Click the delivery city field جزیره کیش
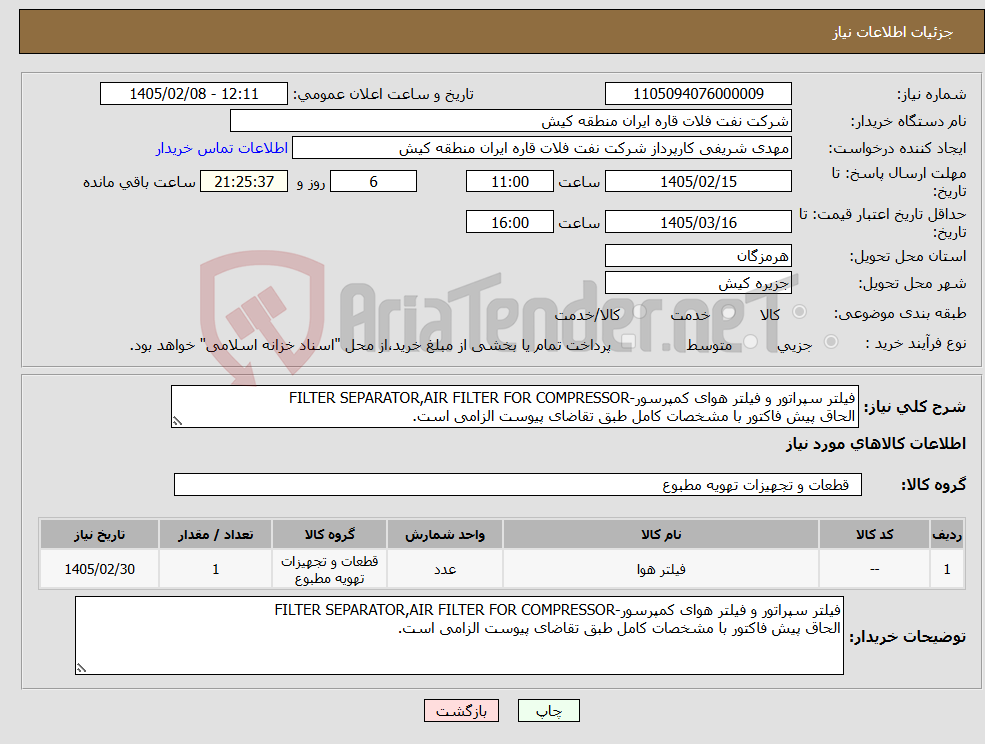The width and height of the screenshot is (985, 744). 698,283
